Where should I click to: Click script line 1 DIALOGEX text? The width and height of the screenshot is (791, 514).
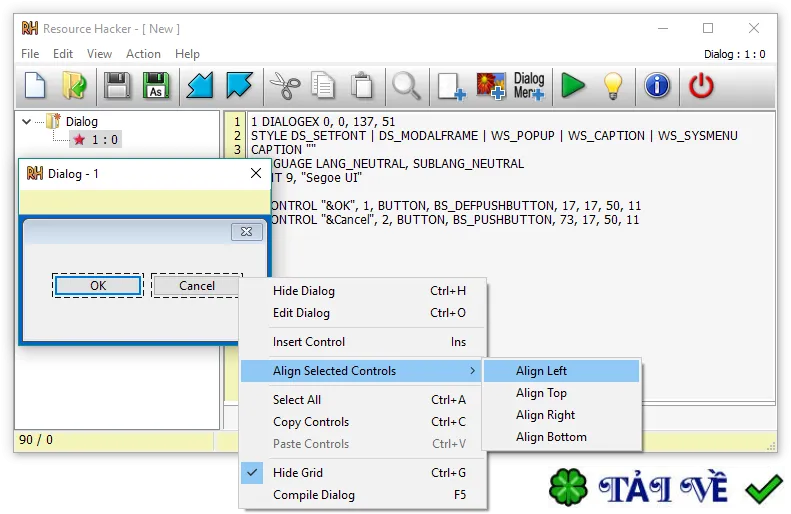coord(323,122)
